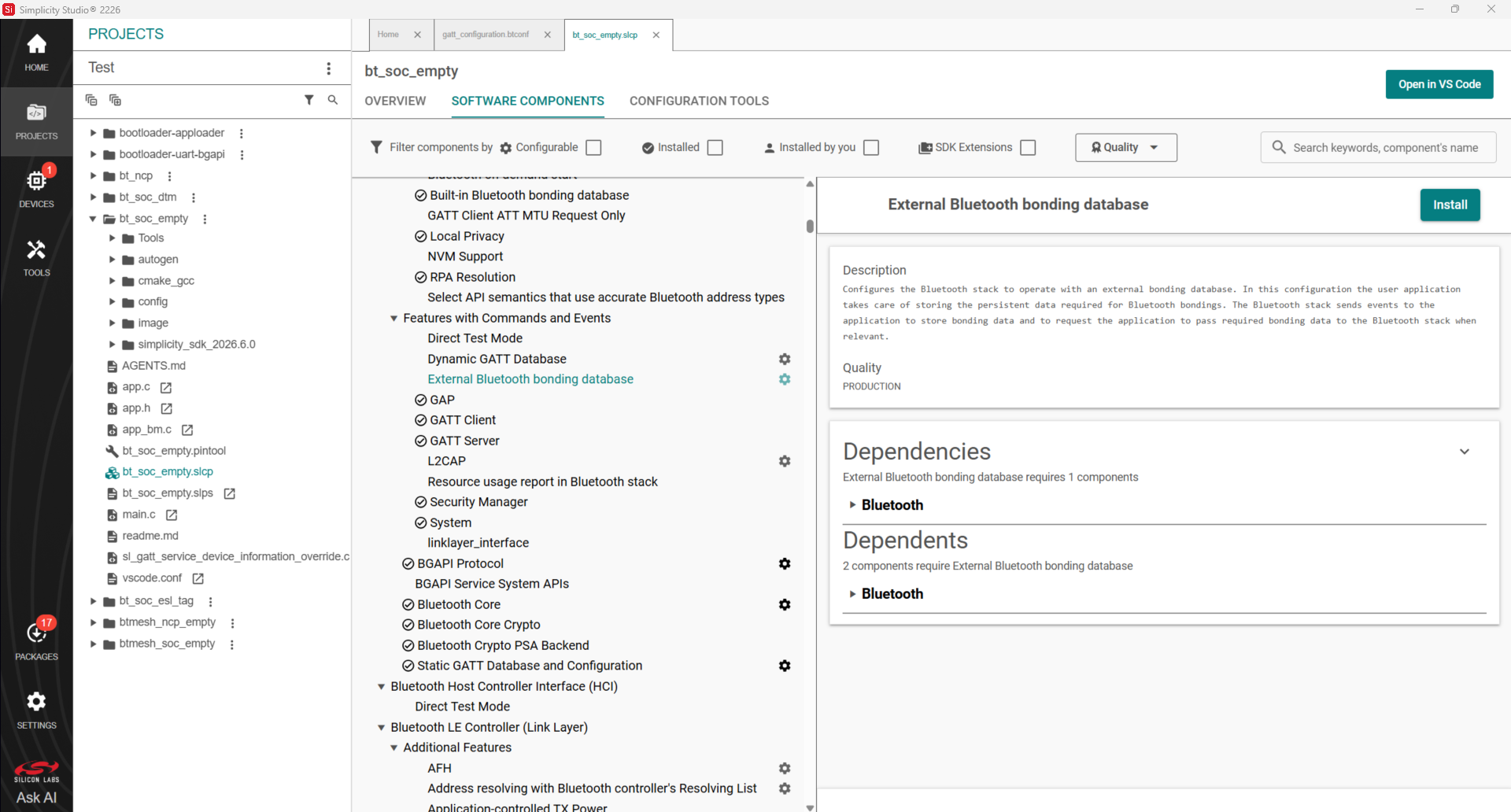Switch to the CONFIGURATION TOOLS tab
This screenshot has height=812, width=1511.
click(699, 101)
